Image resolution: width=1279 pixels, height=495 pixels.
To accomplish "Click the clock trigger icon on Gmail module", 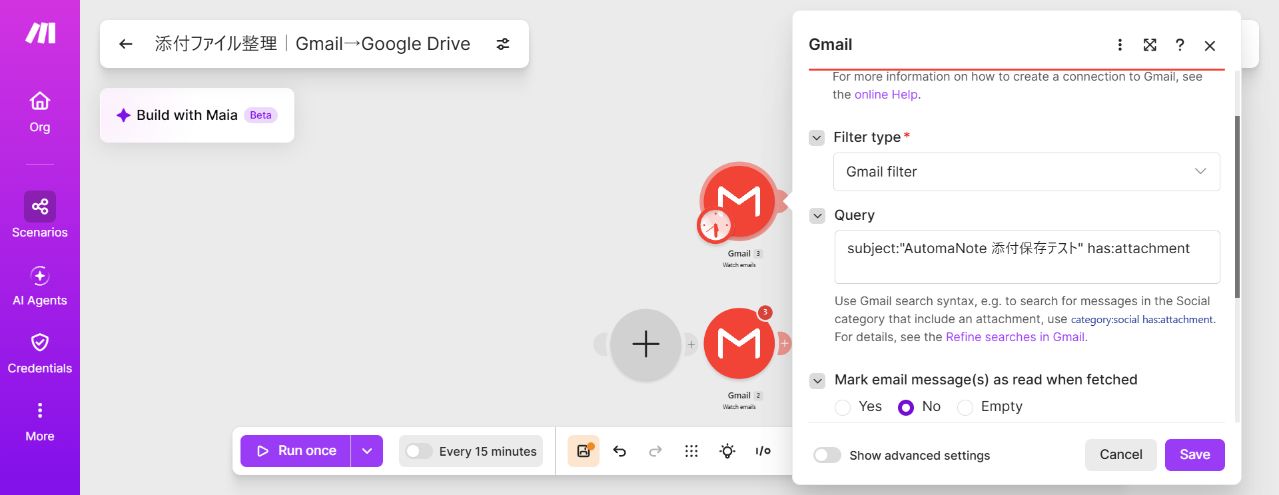I will [714, 226].
